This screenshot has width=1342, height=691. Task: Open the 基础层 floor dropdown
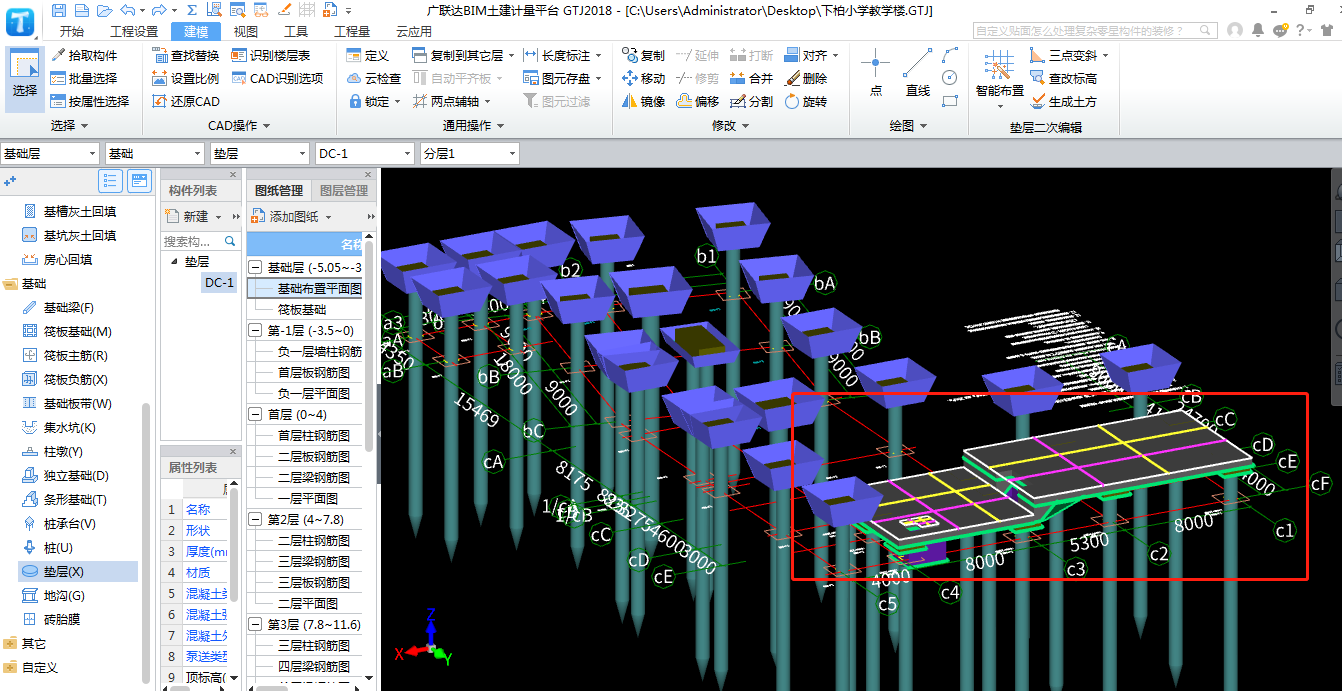pyautogui.click(x=93, y=154)
